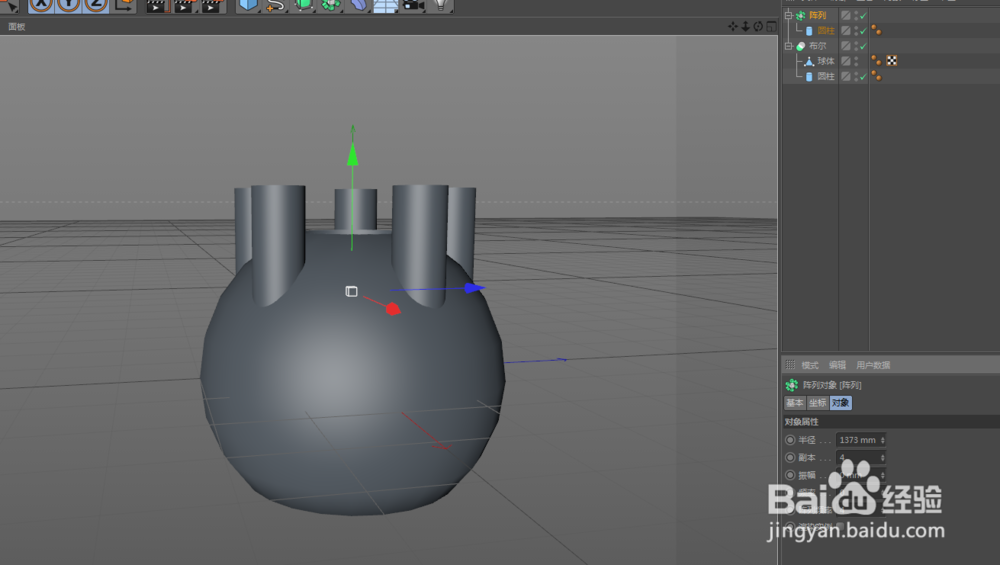Toggle enable checkmark for 阵列 object

864,15
